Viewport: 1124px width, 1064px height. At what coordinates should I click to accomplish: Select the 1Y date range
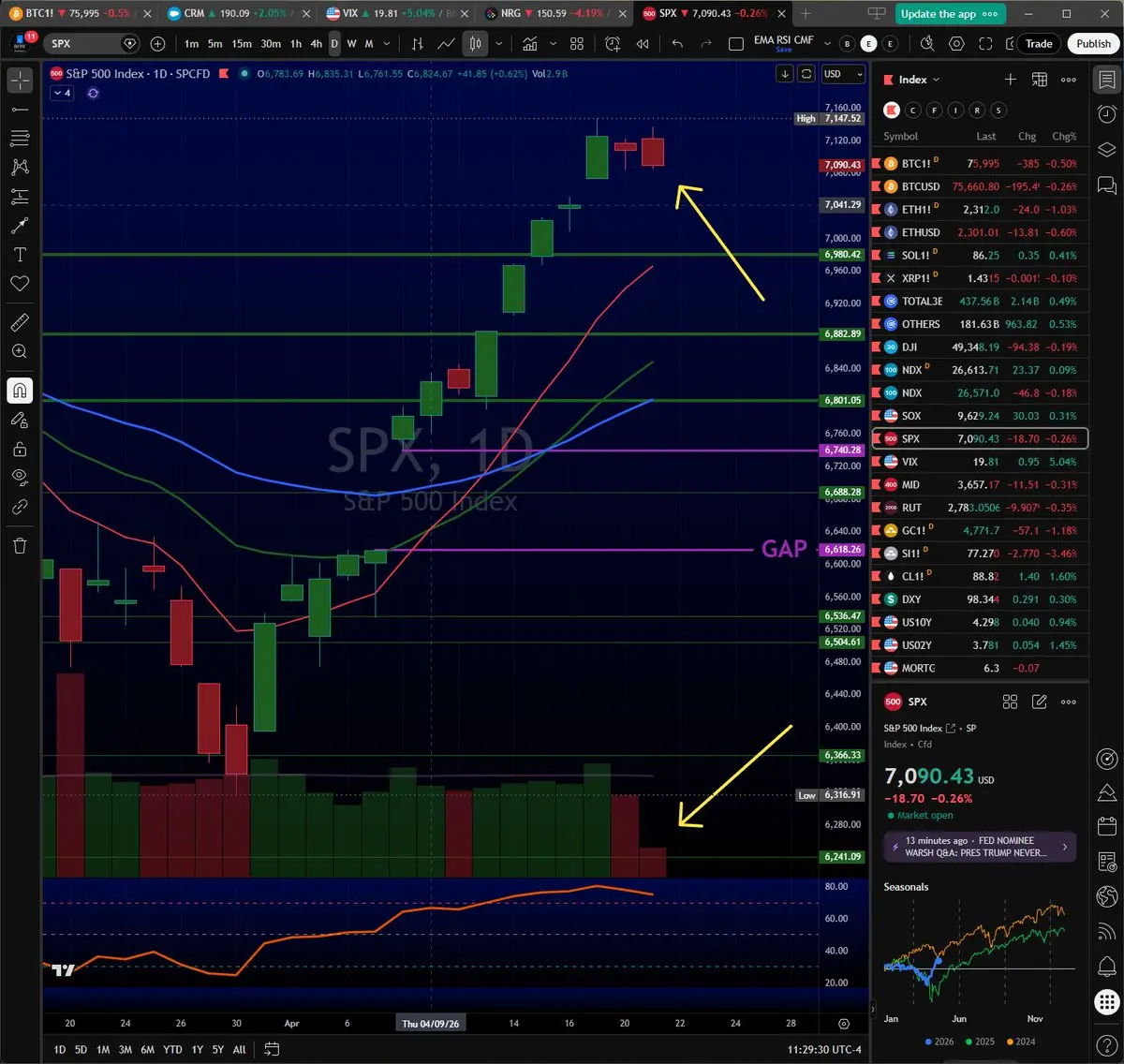tap(197, 1049)
